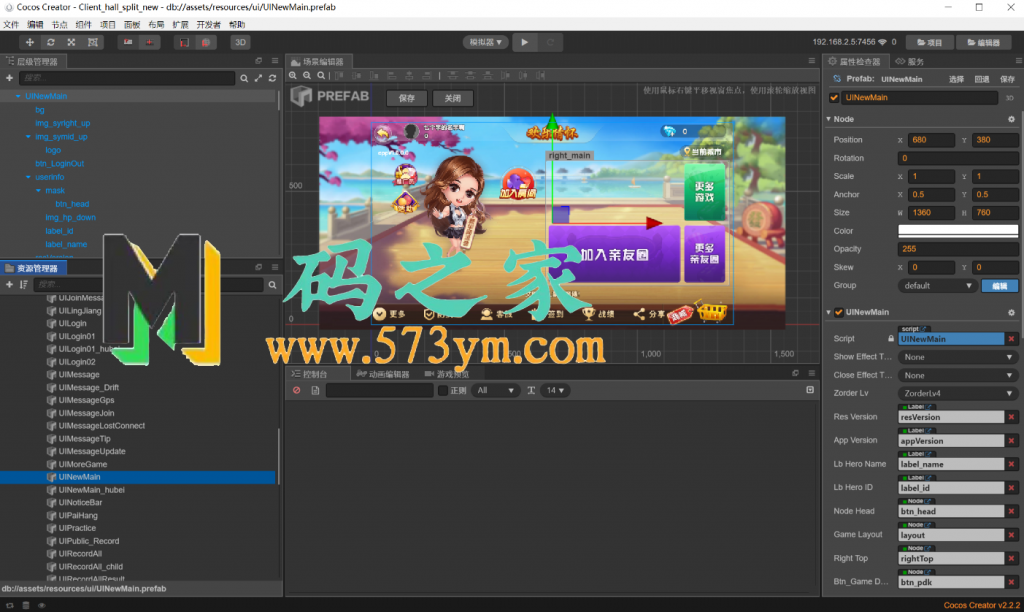This screenshot has height=612, width=1024.
Task: Expand all nodes with the hierarchy arrows icon
Action: (258, 78)
